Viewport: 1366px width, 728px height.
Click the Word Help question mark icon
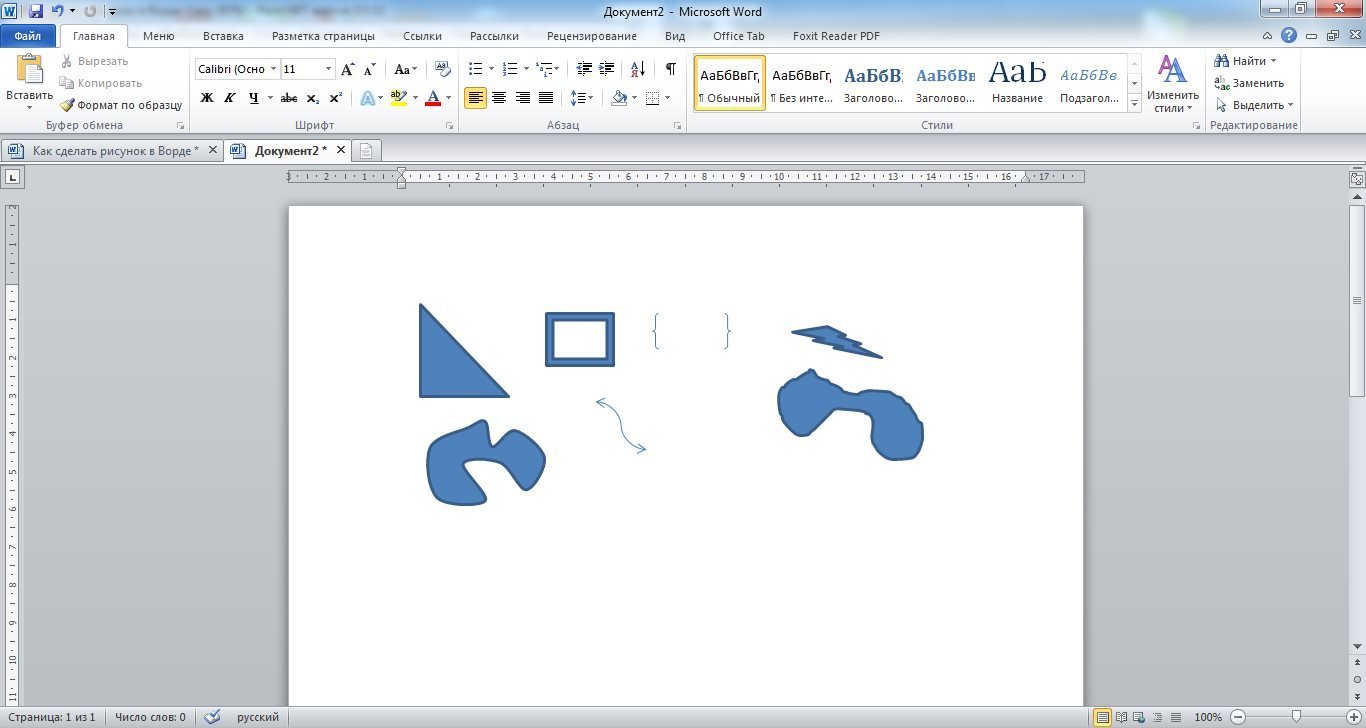[1289, 35]
